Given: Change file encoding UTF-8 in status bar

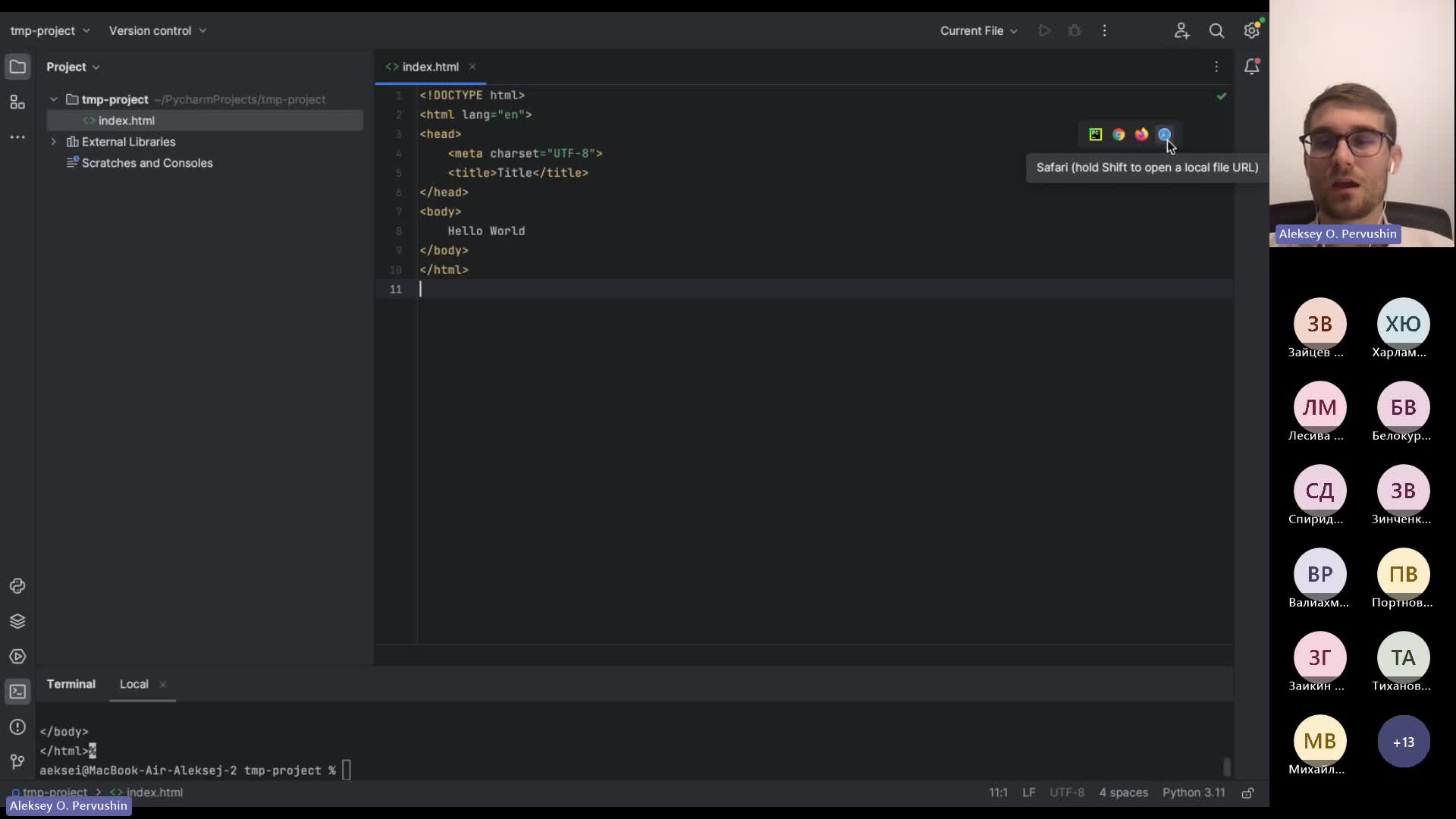Looking at the screenshot, I should [1067, 792].
